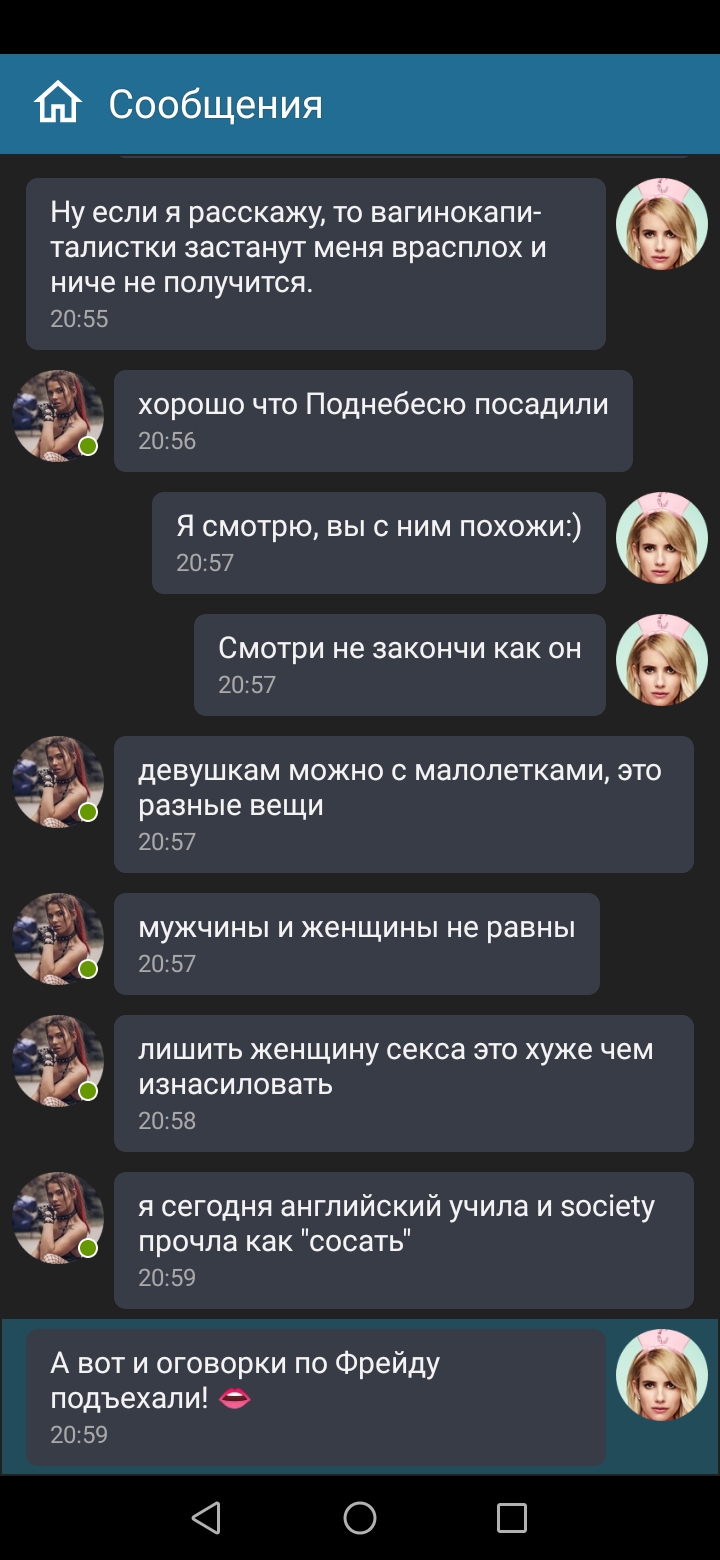Open avatar beside 'английский учила' message
The height and width of the screenshot is (1560, 720).
(58, 1218)
